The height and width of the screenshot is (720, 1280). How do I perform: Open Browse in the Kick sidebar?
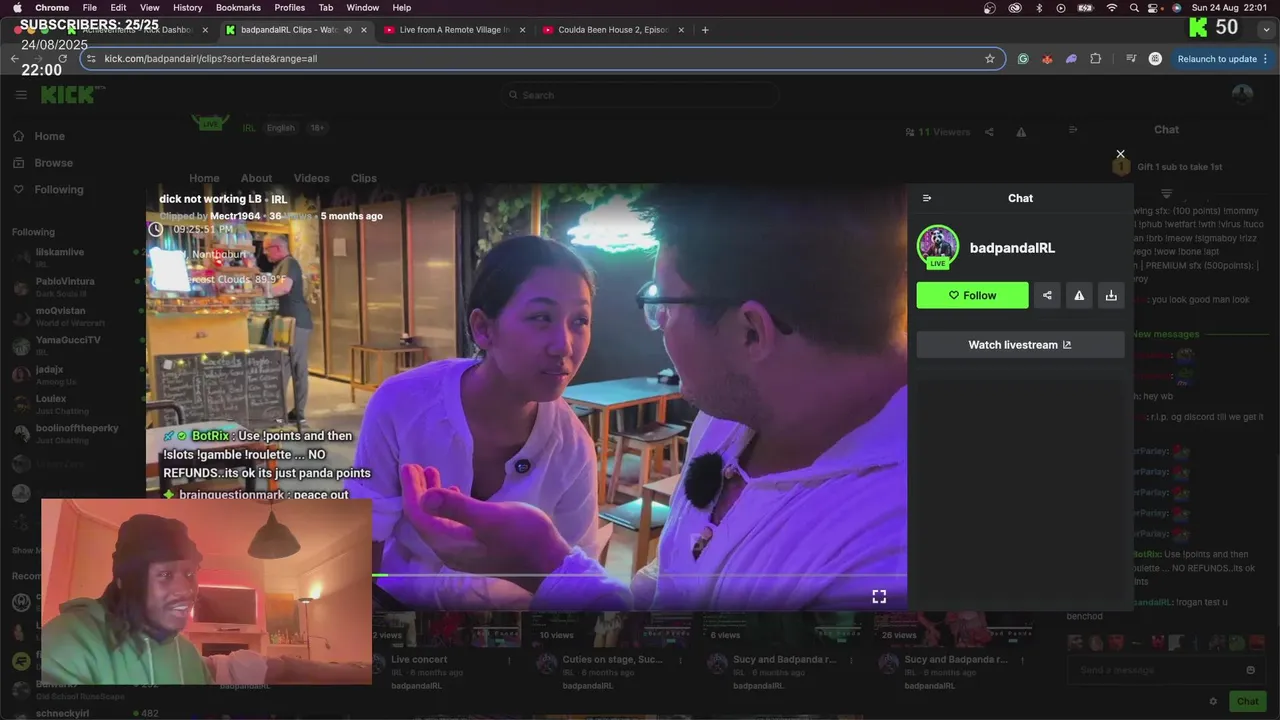pos(44,163)
